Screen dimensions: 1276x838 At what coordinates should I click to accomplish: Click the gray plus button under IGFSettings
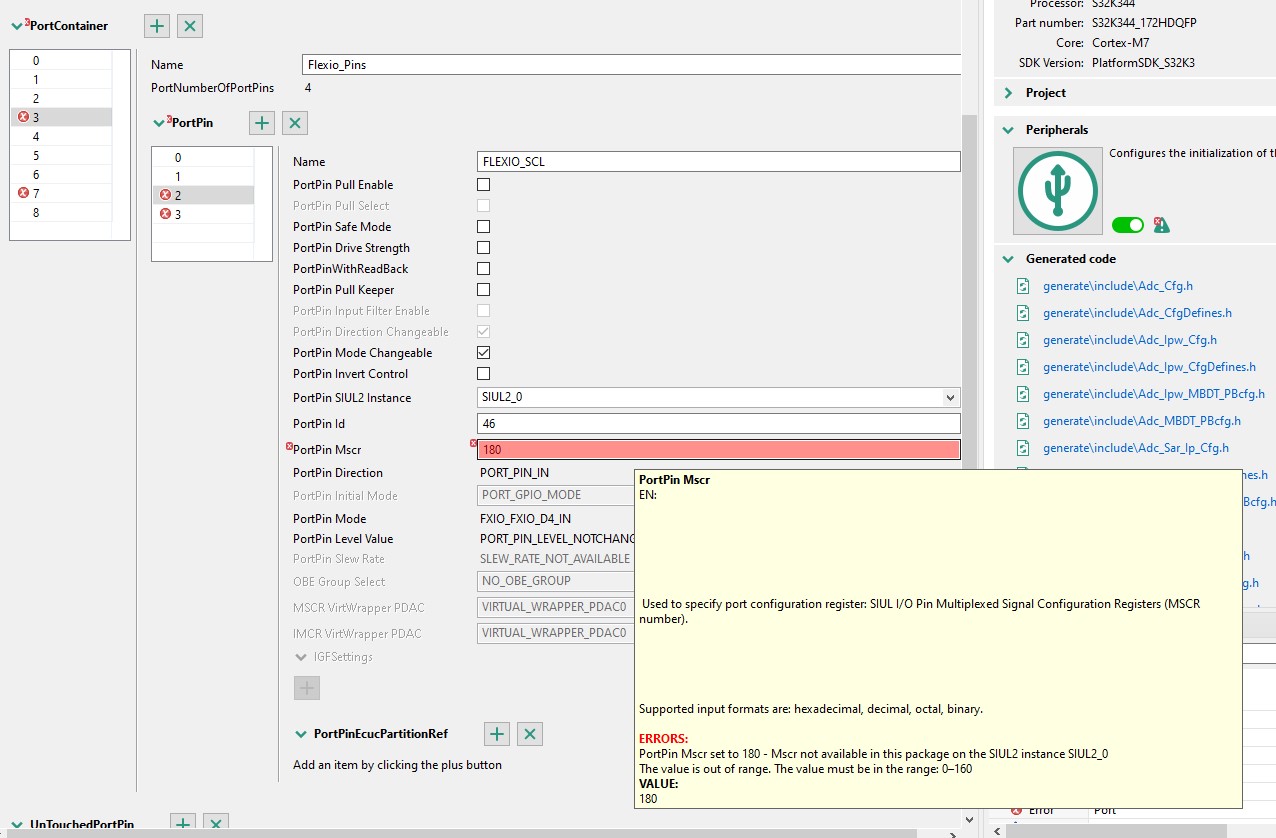306,687
